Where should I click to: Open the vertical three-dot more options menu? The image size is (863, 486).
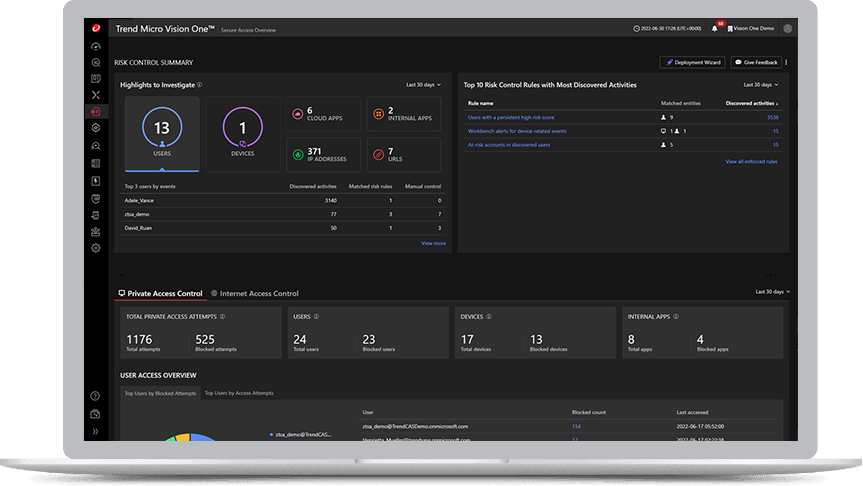(x=786, y=63)
